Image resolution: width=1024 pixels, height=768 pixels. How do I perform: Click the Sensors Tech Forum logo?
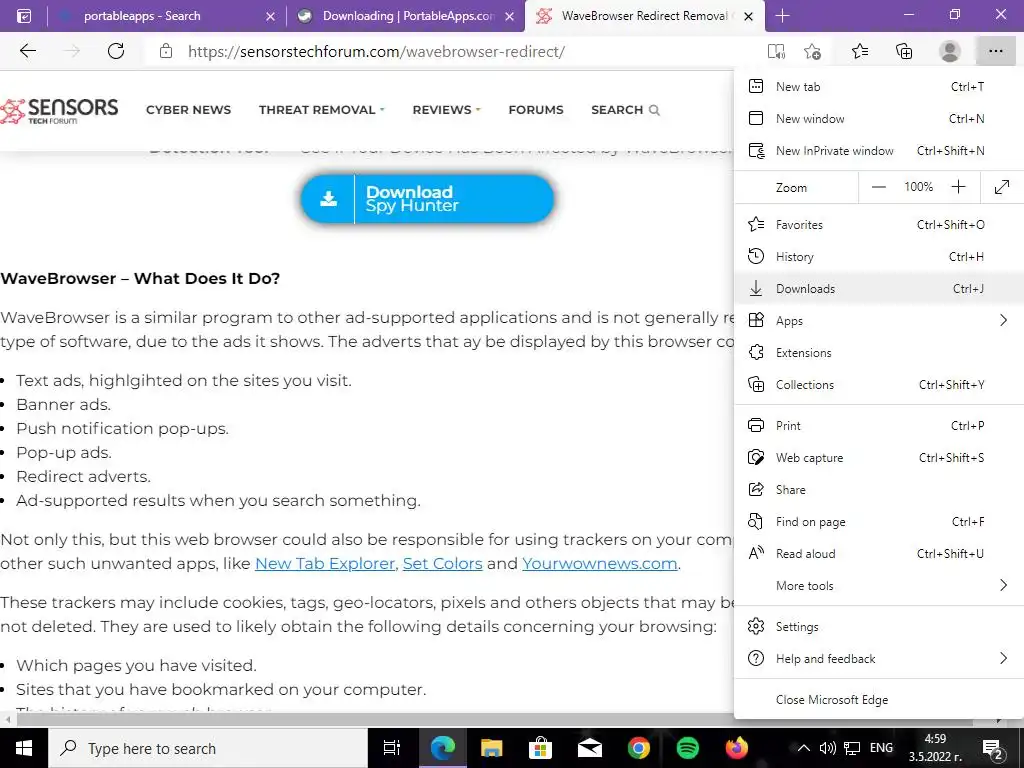[59, 110]
